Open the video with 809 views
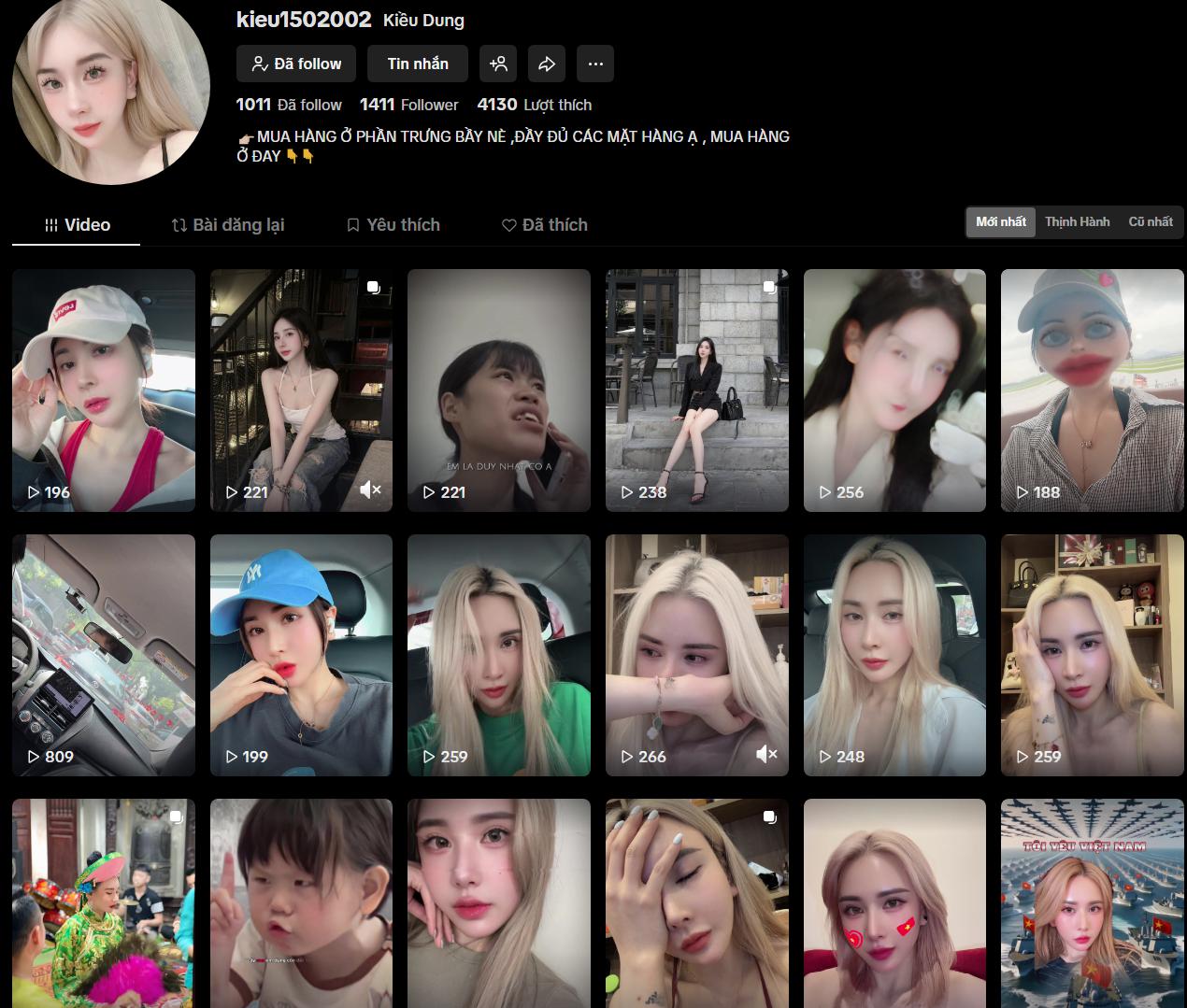Viewport: 1187px width, 1008px height. coord(104,654)
